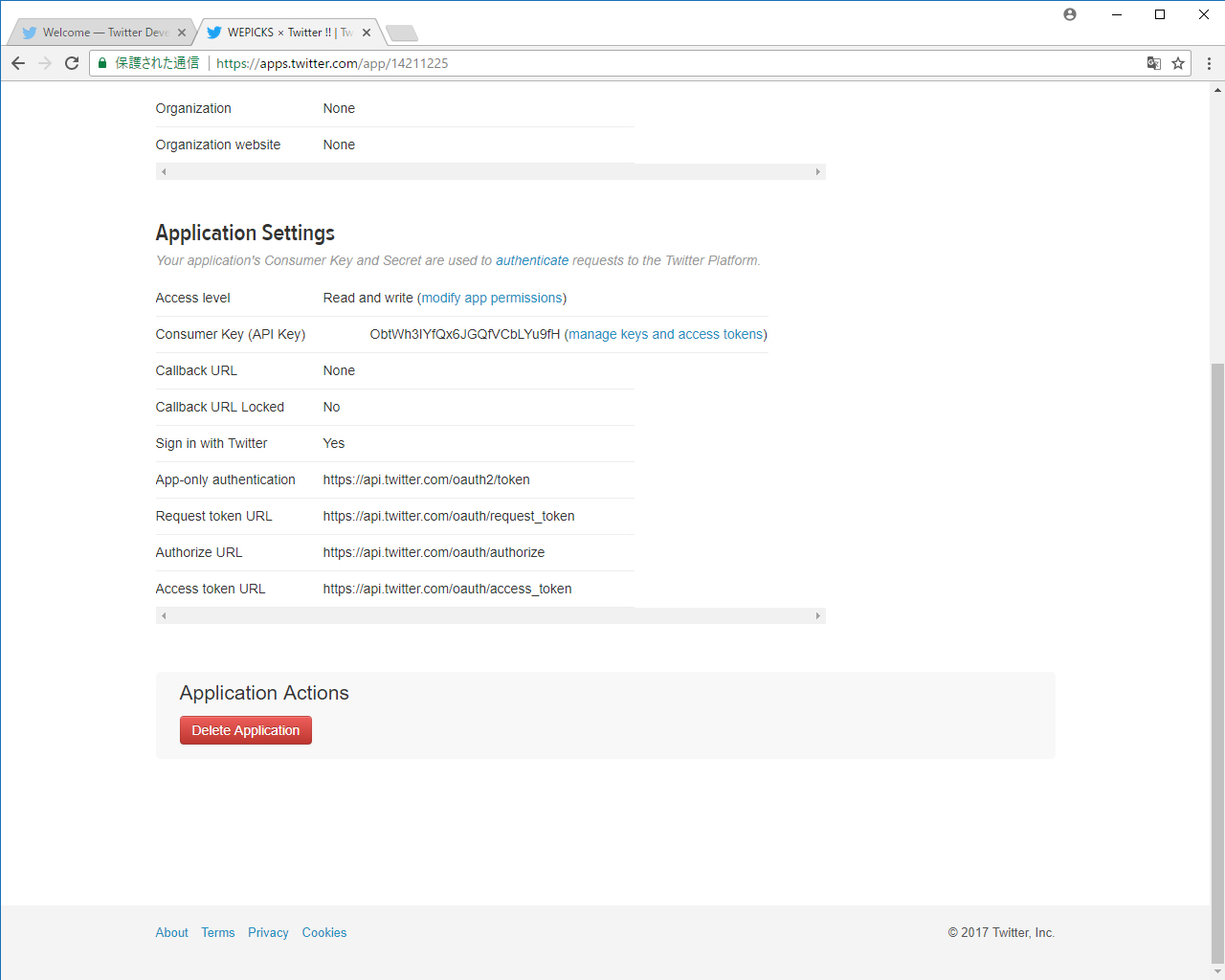Close the WEPICKS × Twitter tab

[x=367, y=33]
